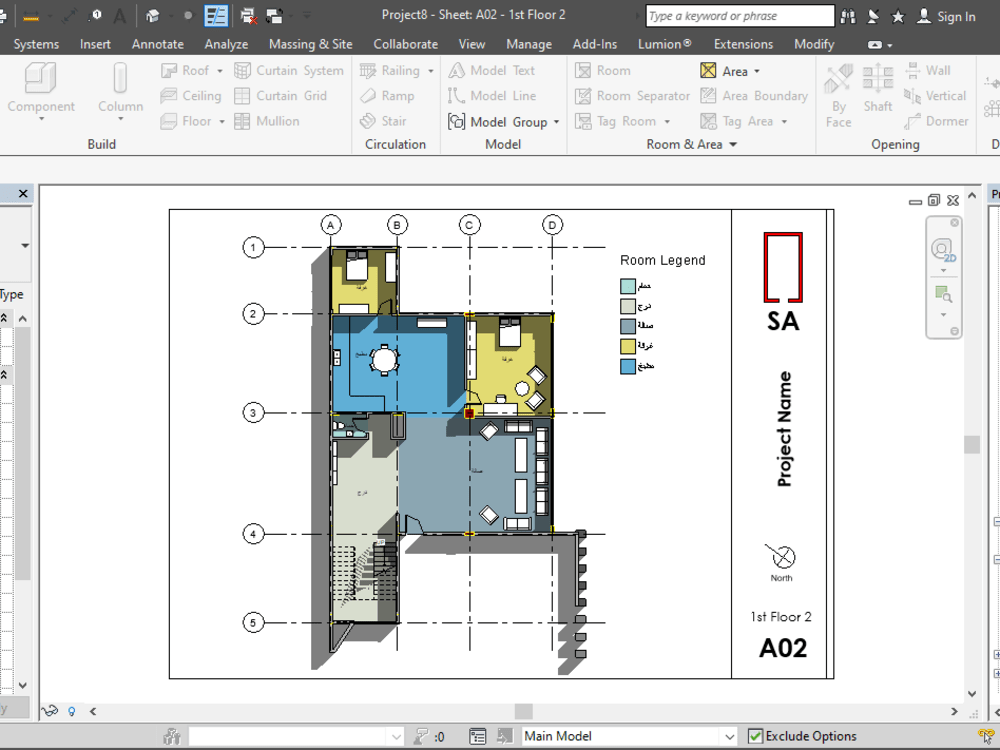Select the Ceiling tool
This screenshot has height=750, width=1000.
(191, 96)
